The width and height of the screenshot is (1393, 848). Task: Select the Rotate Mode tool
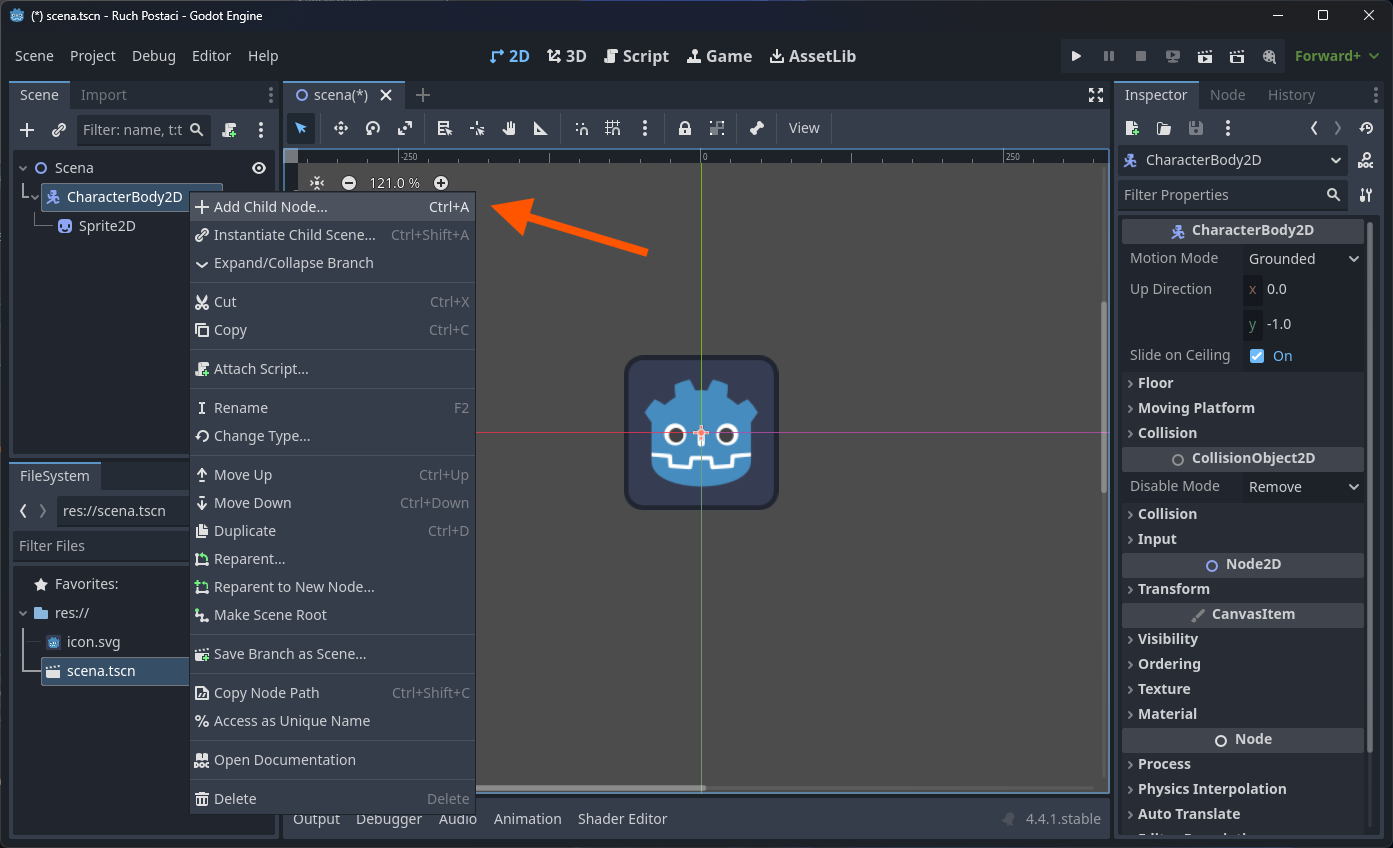pos(373,128)
